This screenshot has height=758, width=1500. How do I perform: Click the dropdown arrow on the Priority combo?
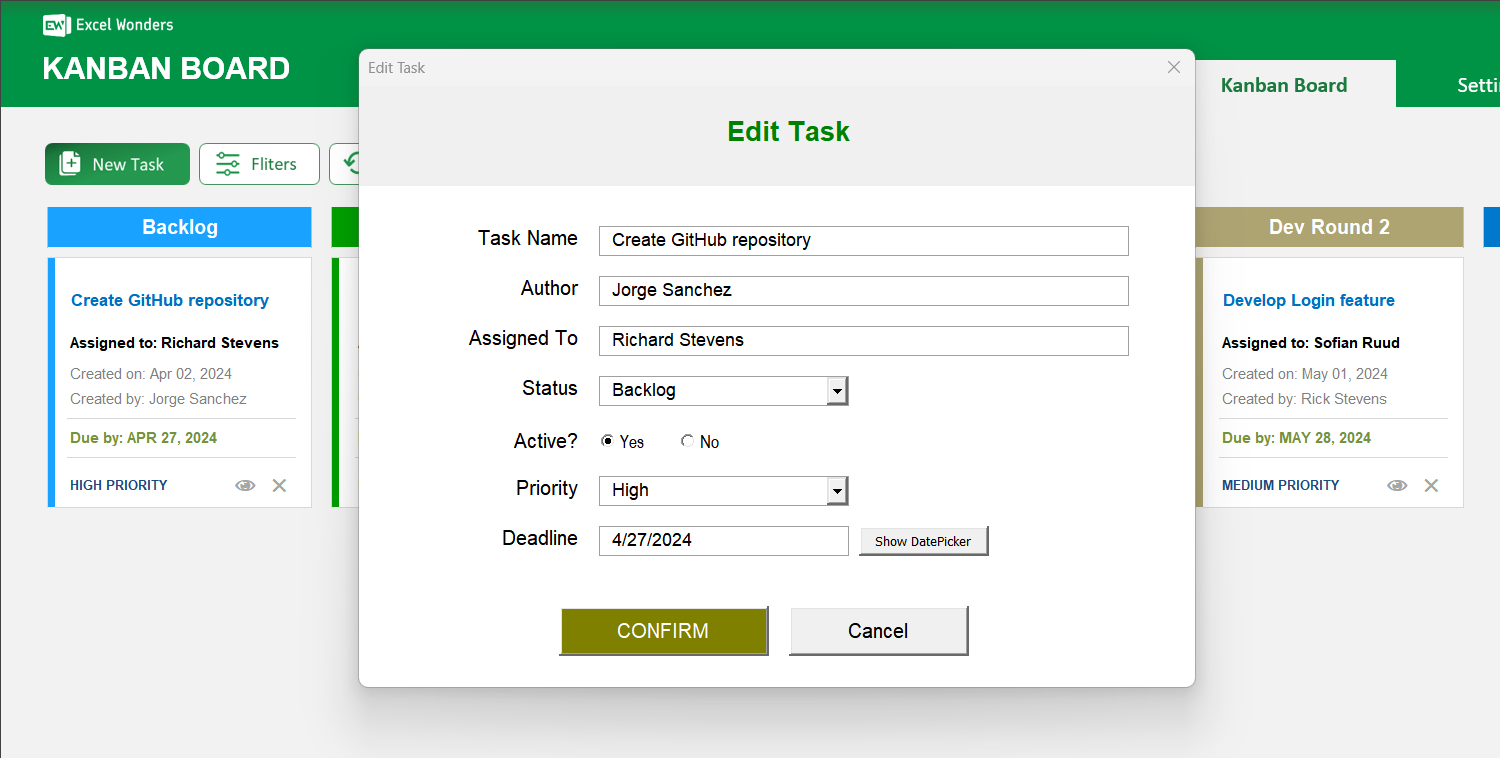pos(837,490)
